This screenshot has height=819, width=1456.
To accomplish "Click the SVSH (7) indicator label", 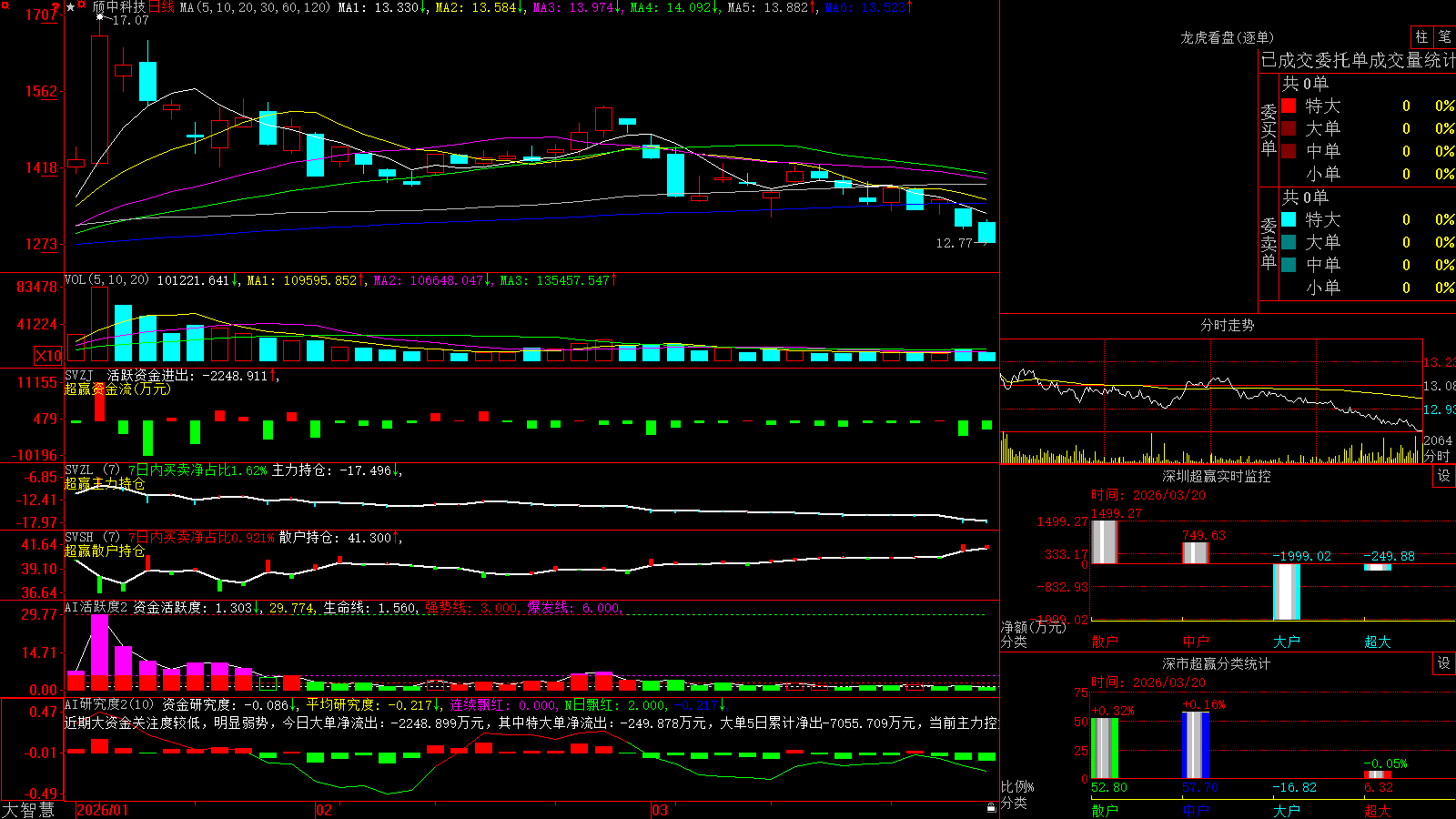I will 92,538.
